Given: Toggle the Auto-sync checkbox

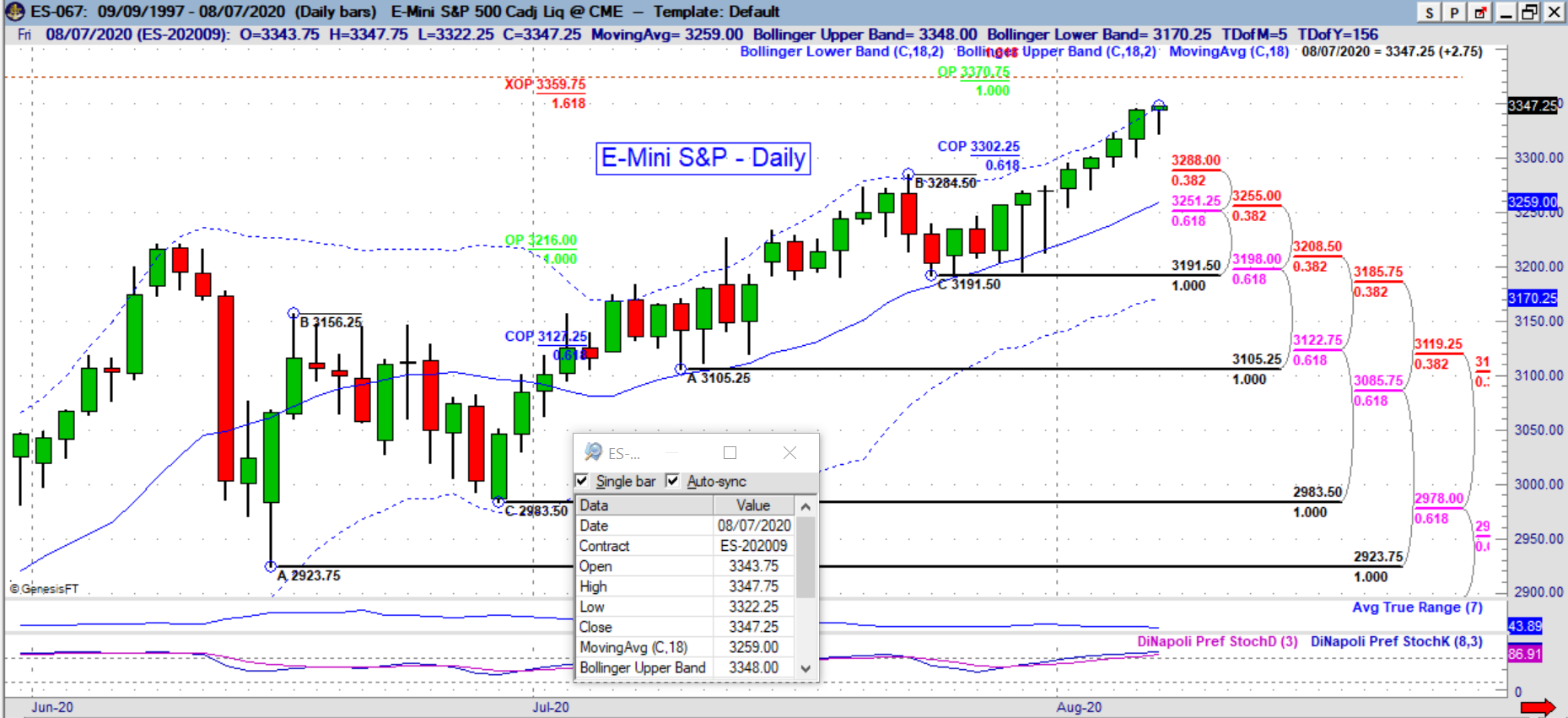Looking at the screenshot, I should pos(672,481).
